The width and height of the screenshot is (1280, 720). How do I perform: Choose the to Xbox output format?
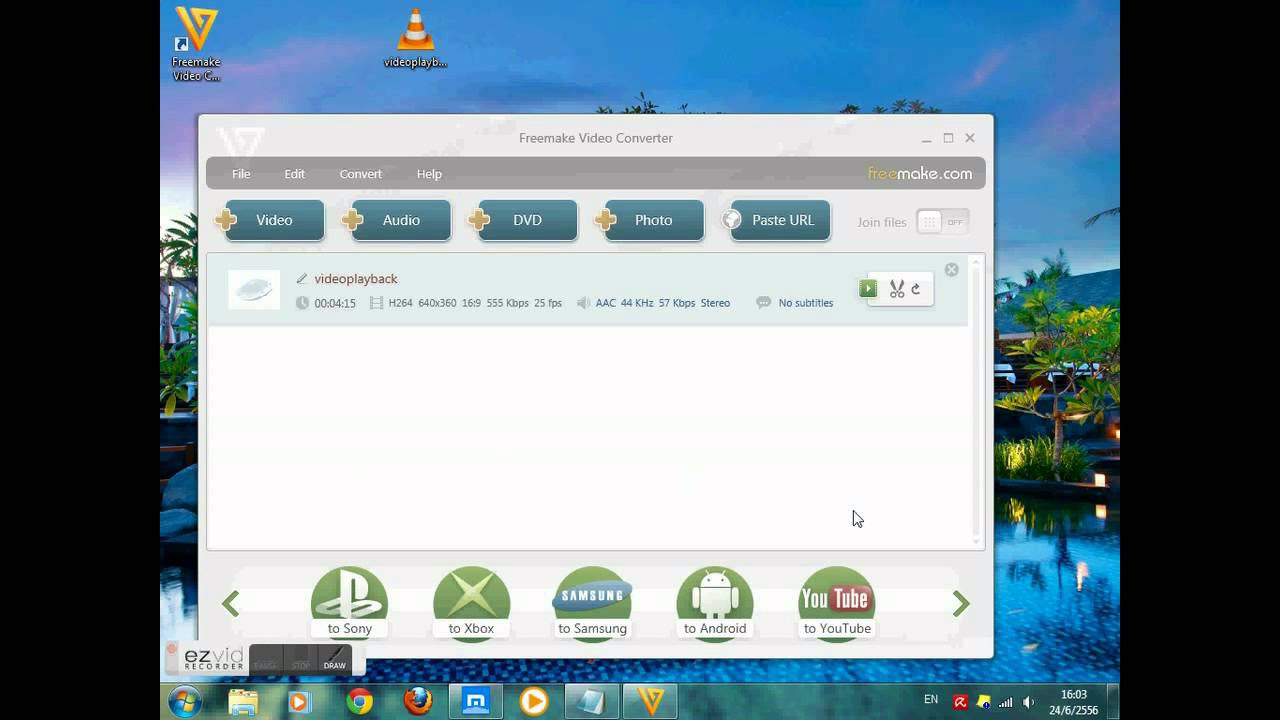coord(471,603)
